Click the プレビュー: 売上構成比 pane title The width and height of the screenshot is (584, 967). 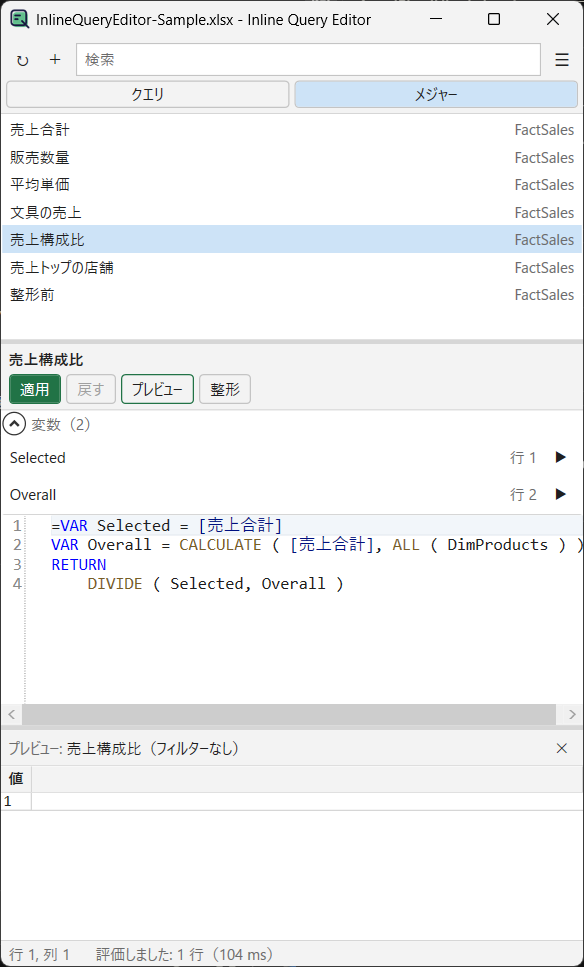pyautogui.click(x=123, y=749)
